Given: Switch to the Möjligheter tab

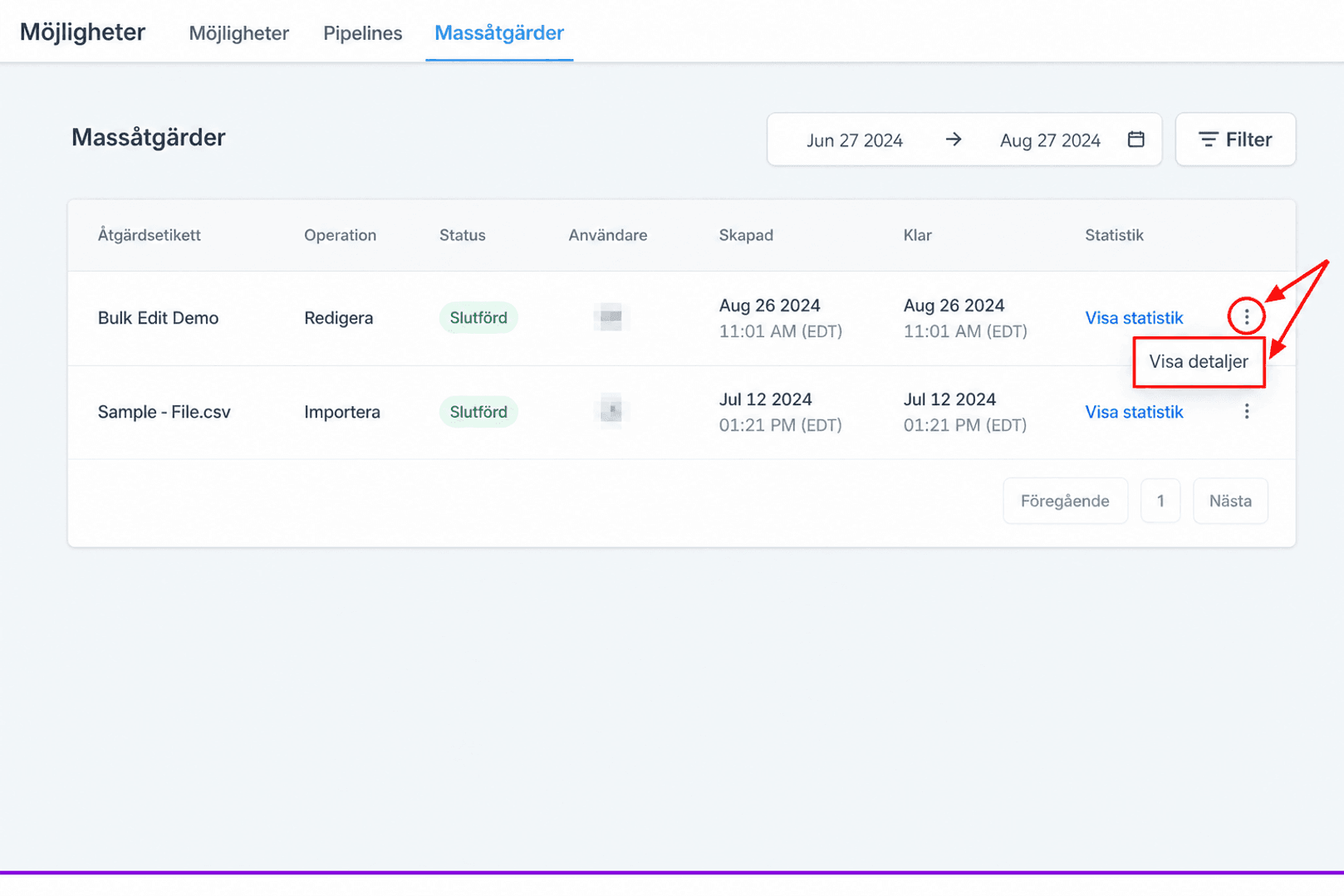Looking at the screenshot, I should (x=239, y=33).
